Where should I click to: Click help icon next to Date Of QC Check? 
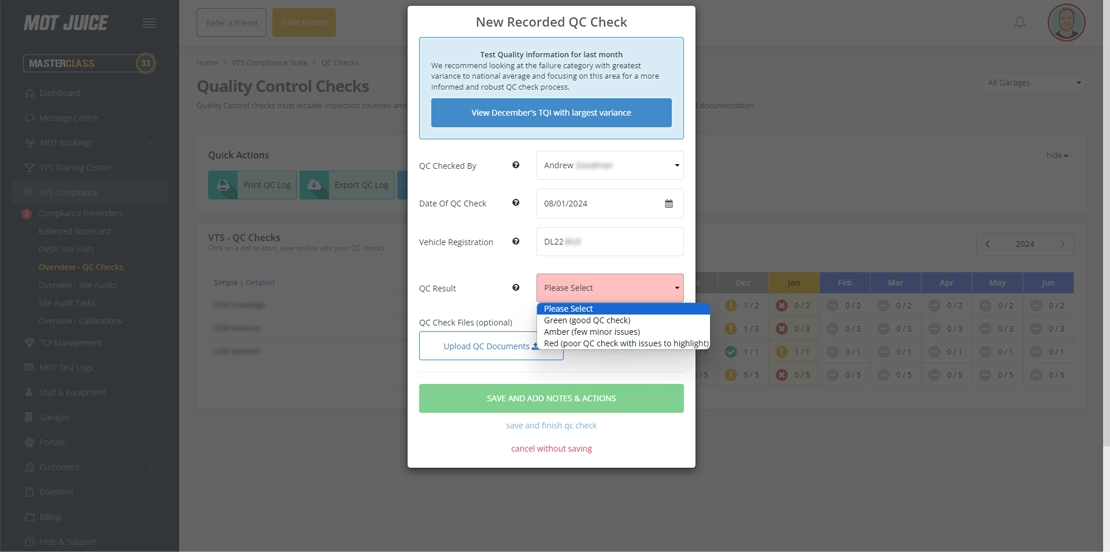(515, 202)
